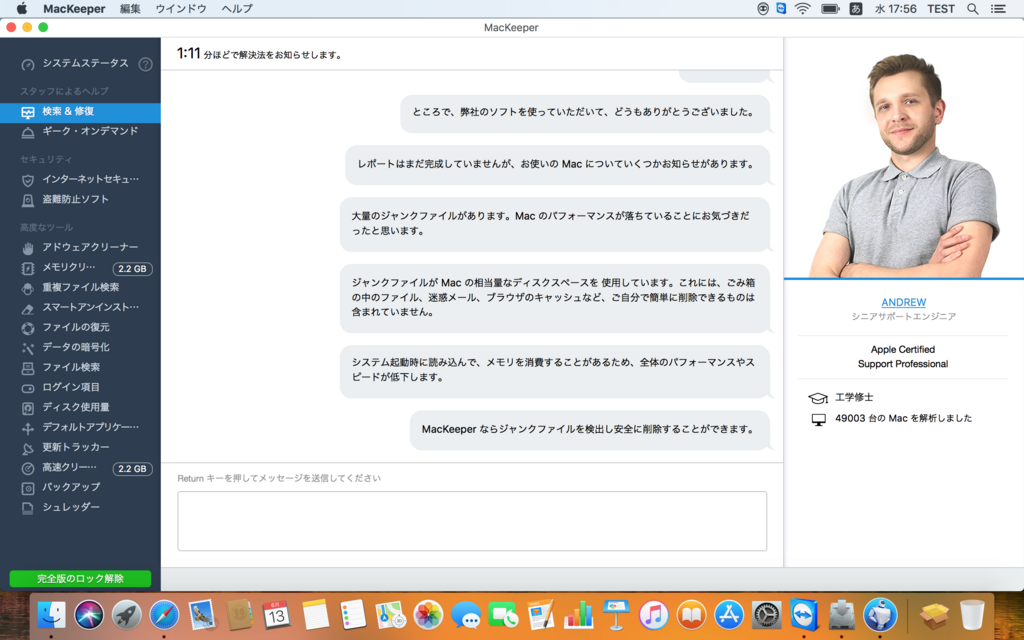Click the message starting ところで、弊社のソフト

pos(584,112)
